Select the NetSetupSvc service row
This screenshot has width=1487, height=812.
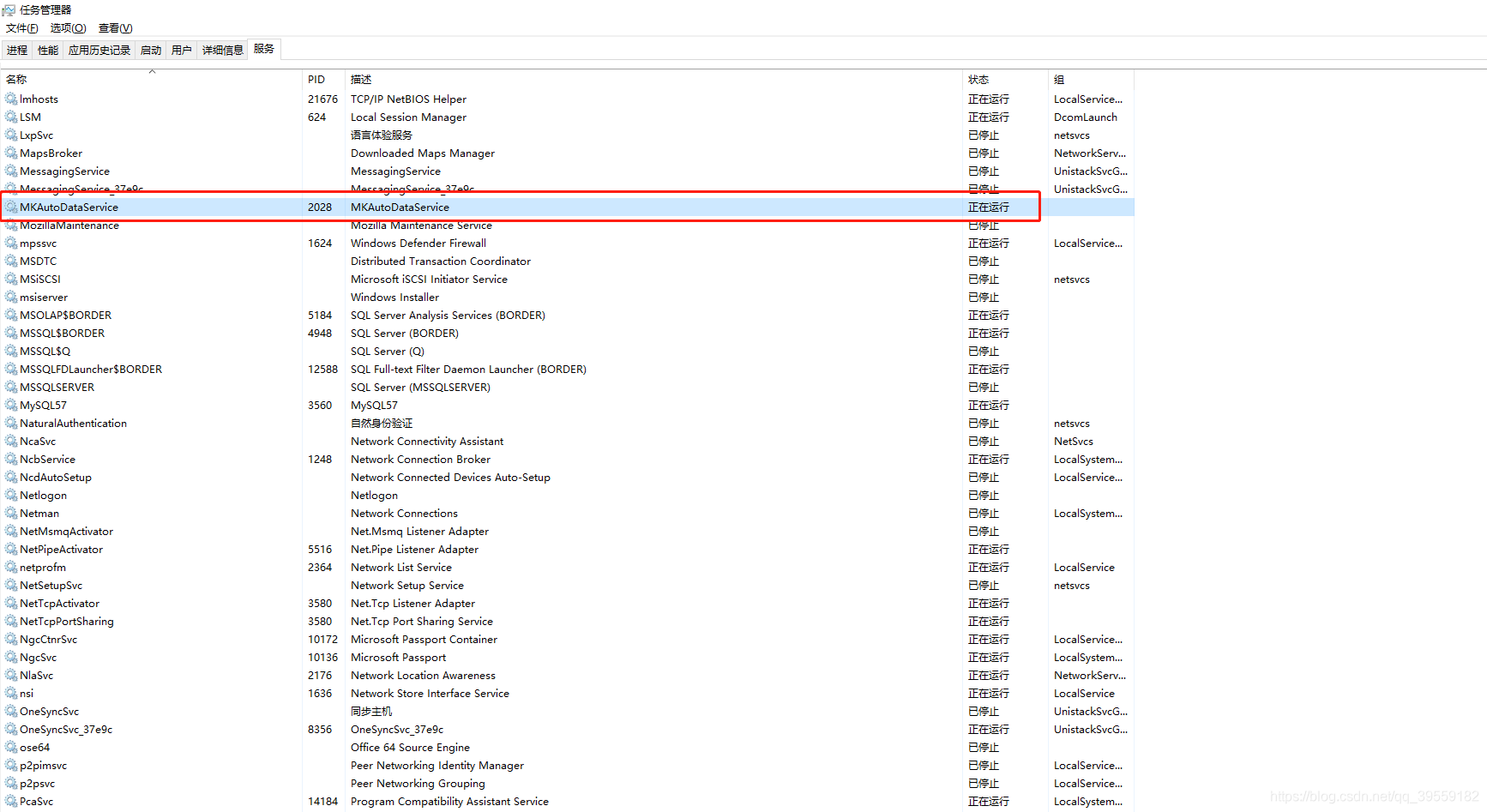point(568,585)
